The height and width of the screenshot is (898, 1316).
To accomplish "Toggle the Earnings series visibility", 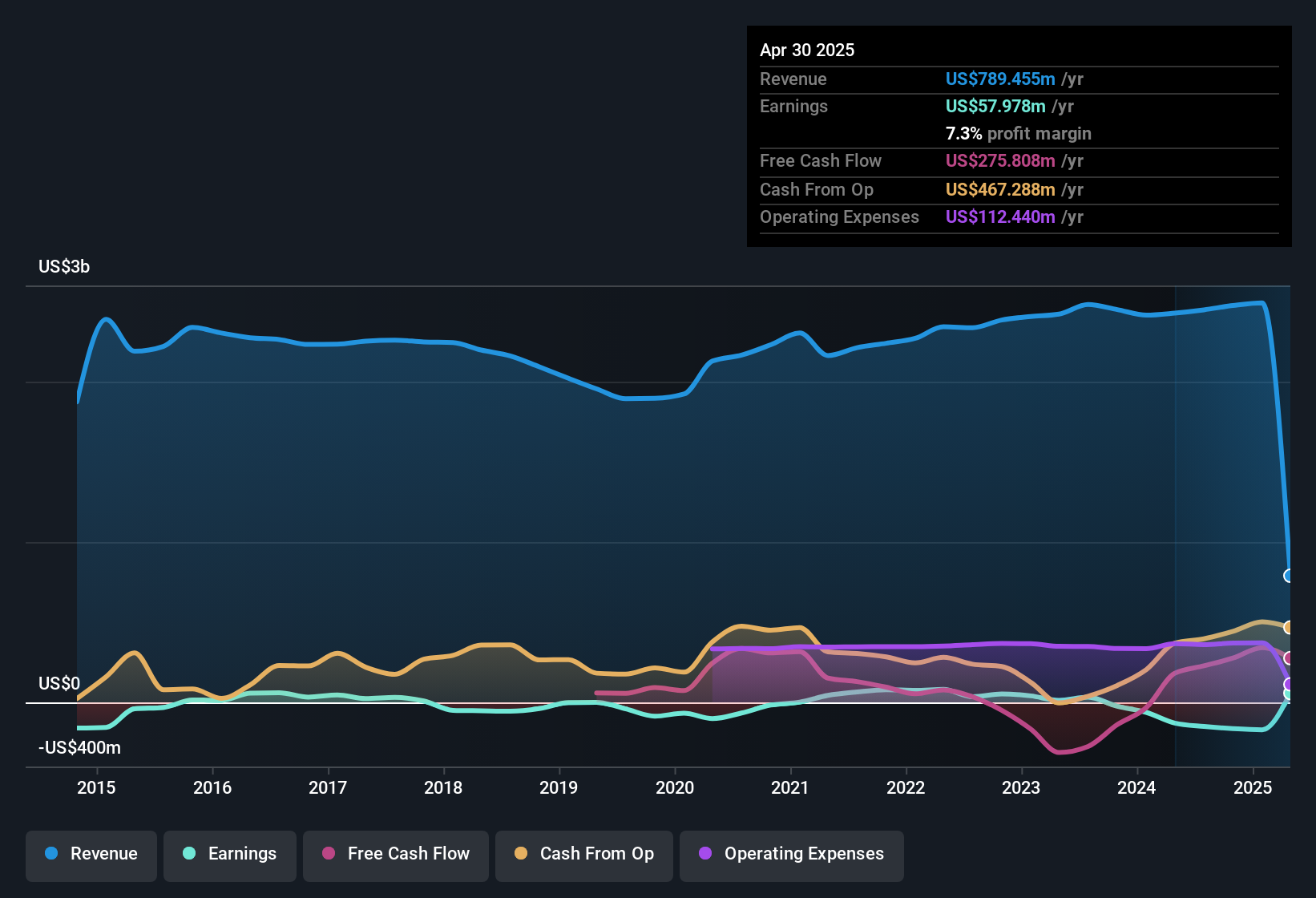I will click(x=230, y=854).
